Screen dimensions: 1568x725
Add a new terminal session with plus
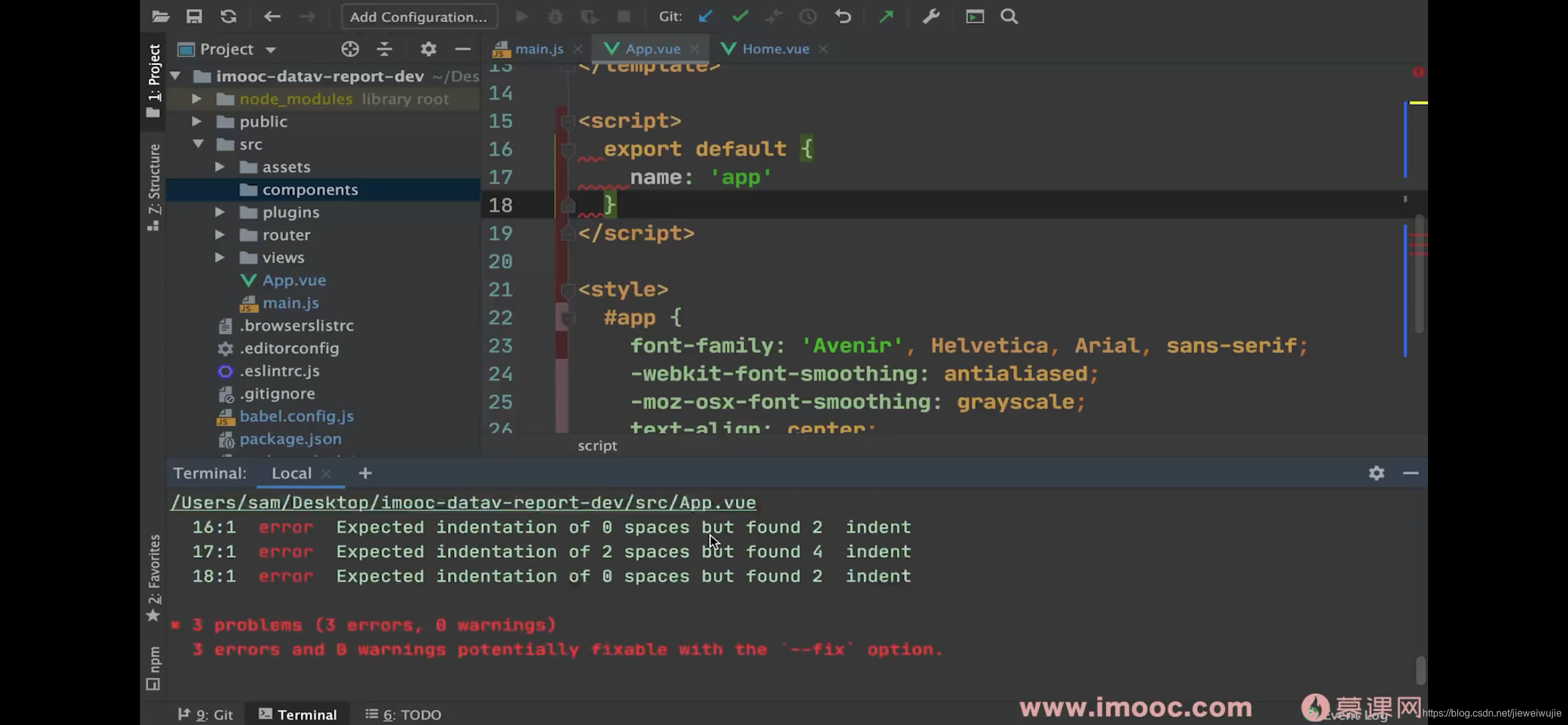point(365,473)
